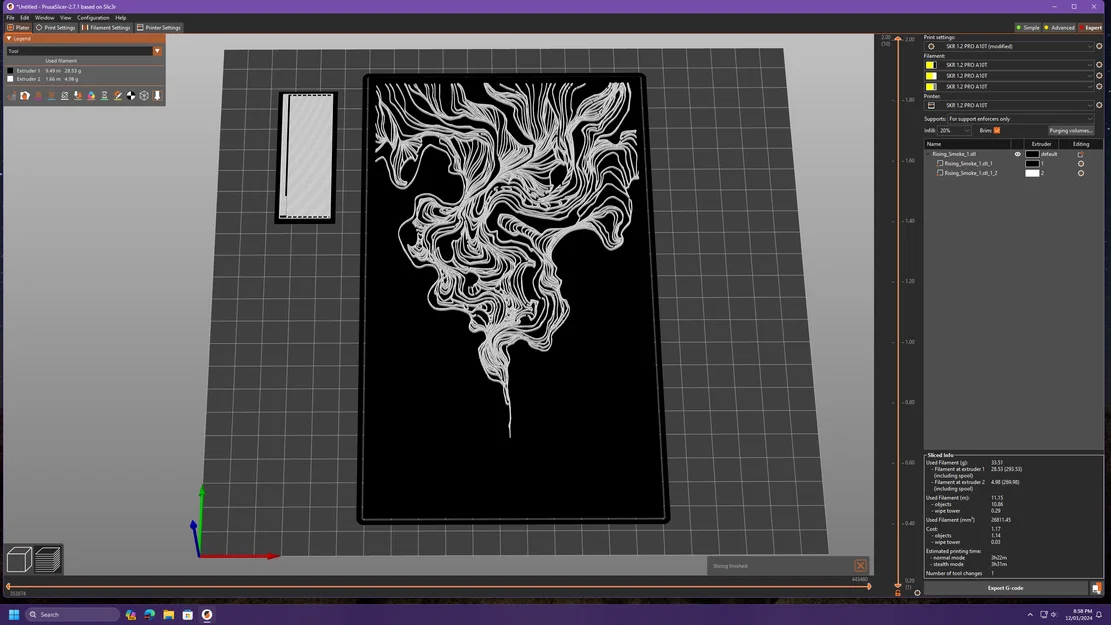Switch to sliced layers preview icon

(47, 560)
